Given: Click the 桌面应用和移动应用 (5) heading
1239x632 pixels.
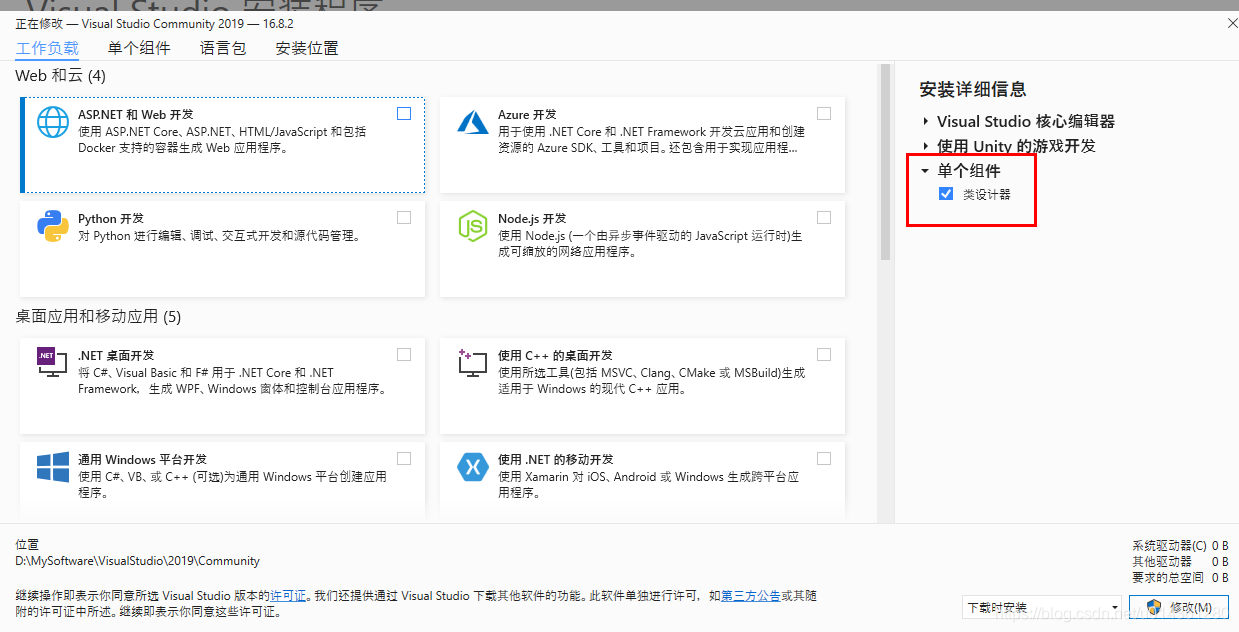Looking at the screenshot, I should point(98,317).
